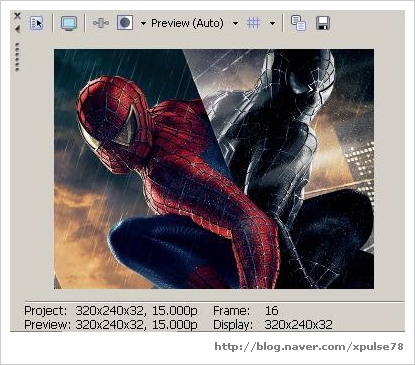415x365 pixels.
Task: Click the Display 320x240x32 text
Action: click(x=273, y=324)
